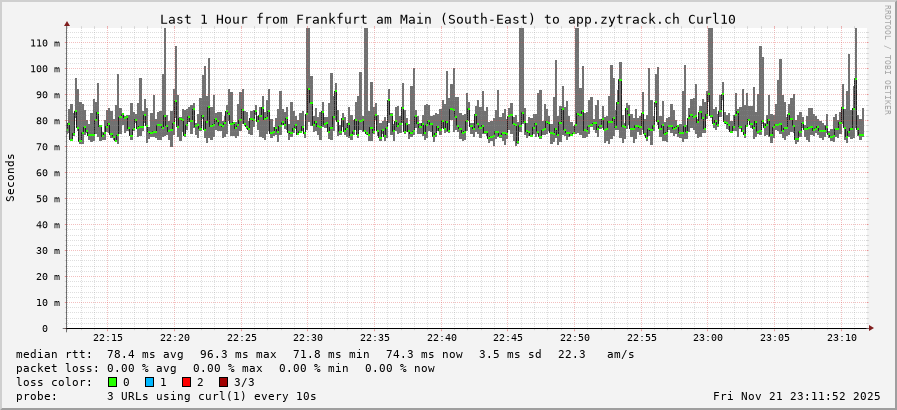Click the probe description text
The height and width of the screenshot is (410, 897).
tap(166, 396)
